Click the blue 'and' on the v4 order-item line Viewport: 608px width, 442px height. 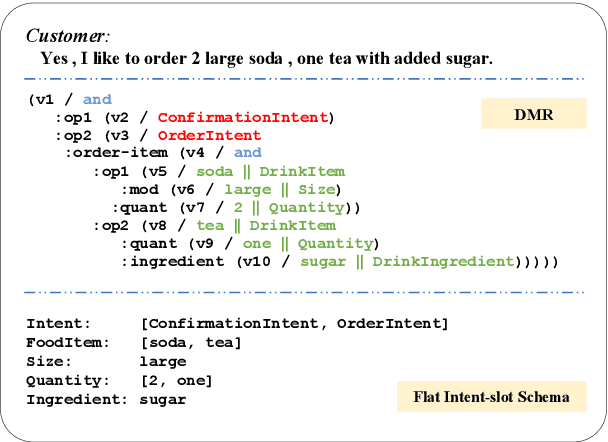(x=247, y=153)
